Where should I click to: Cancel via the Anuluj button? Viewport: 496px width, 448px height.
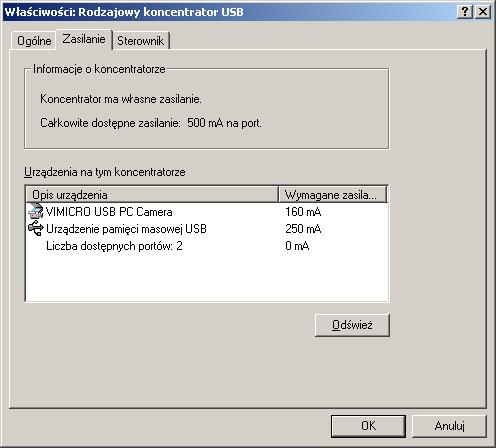(x=449, y=426)
